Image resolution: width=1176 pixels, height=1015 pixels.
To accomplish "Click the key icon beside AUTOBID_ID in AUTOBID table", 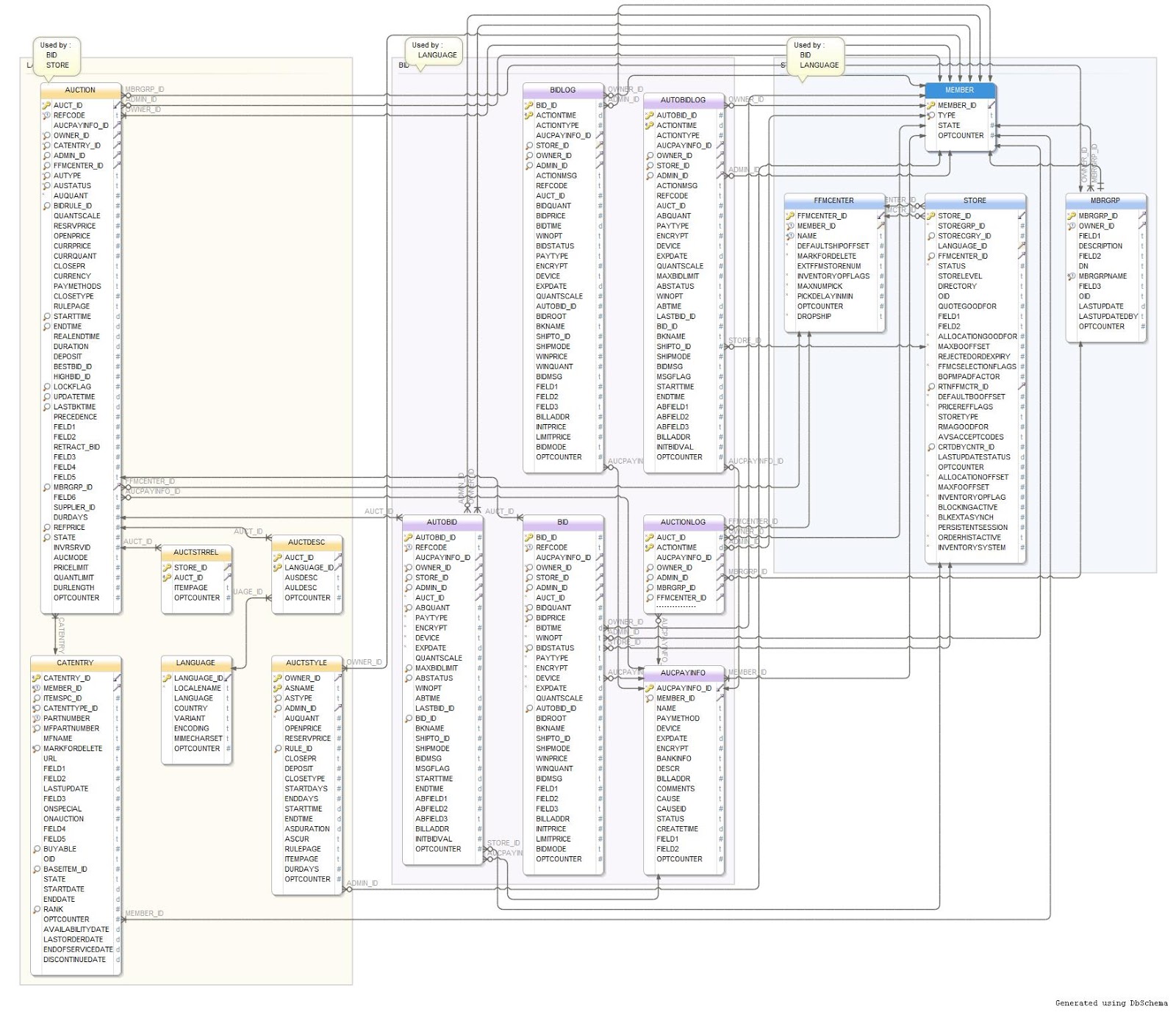I will 408,537.
